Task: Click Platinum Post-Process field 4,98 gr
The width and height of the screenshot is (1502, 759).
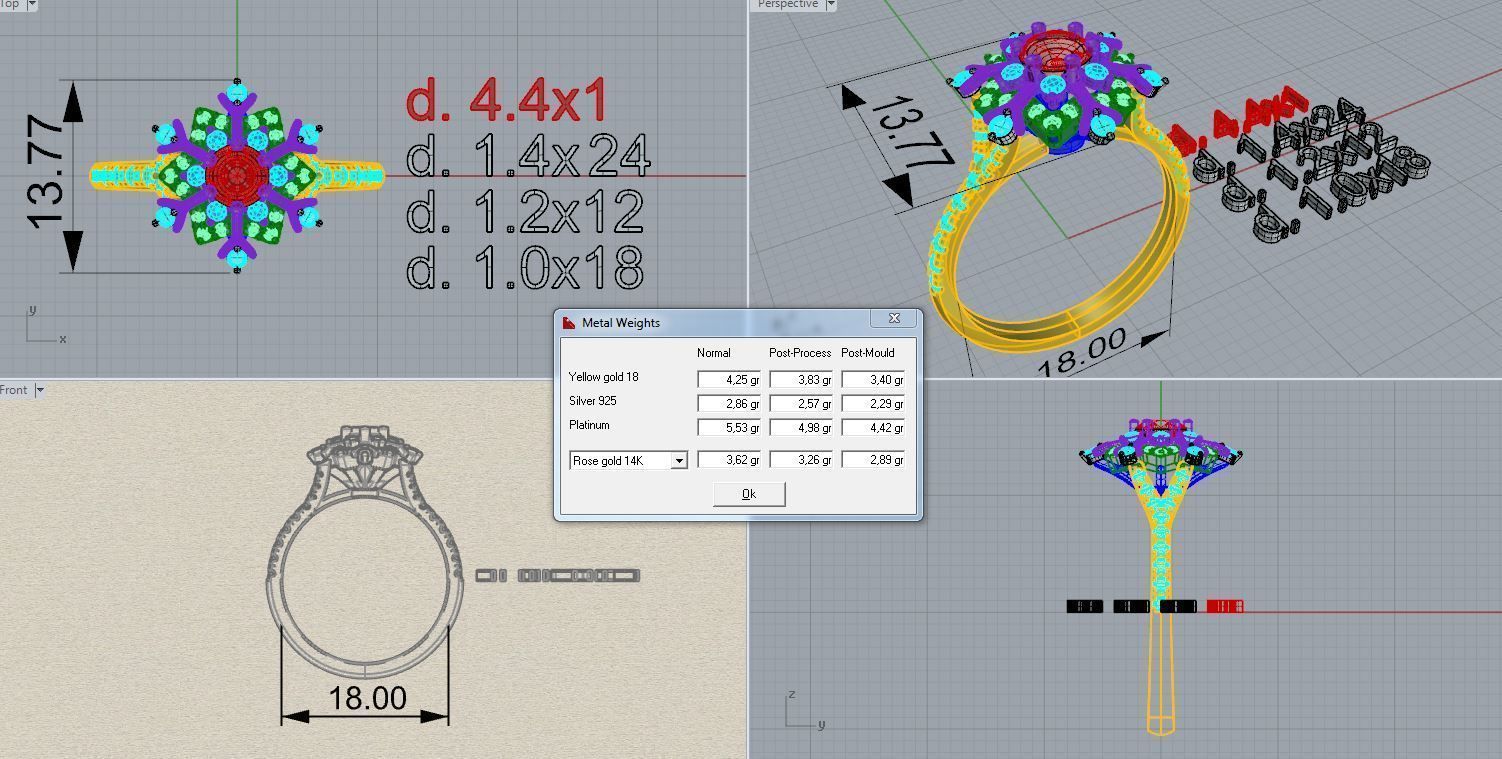Action: pos(801,427)
